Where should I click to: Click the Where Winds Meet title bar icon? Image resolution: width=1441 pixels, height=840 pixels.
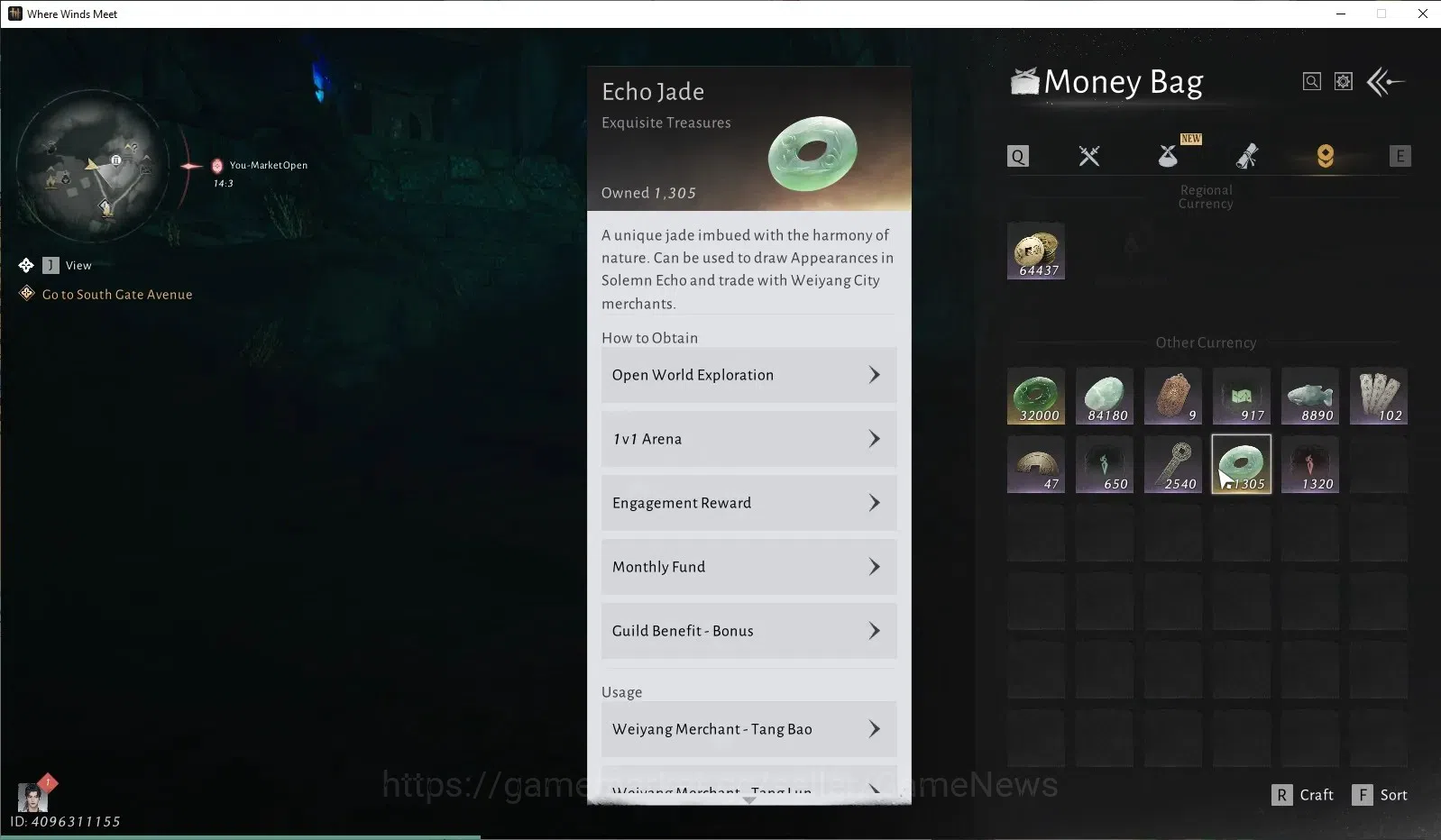tap(14, 14)
